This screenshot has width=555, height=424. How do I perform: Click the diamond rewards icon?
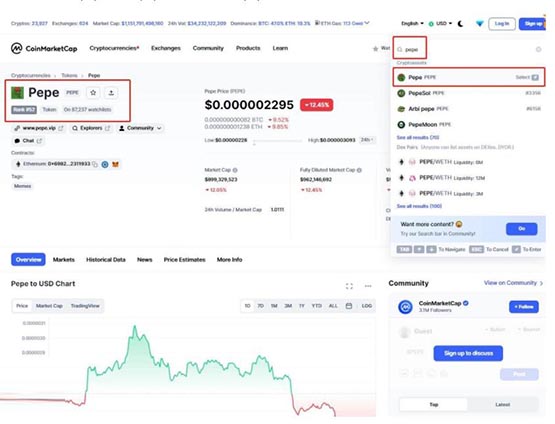[x=480, y=24]
